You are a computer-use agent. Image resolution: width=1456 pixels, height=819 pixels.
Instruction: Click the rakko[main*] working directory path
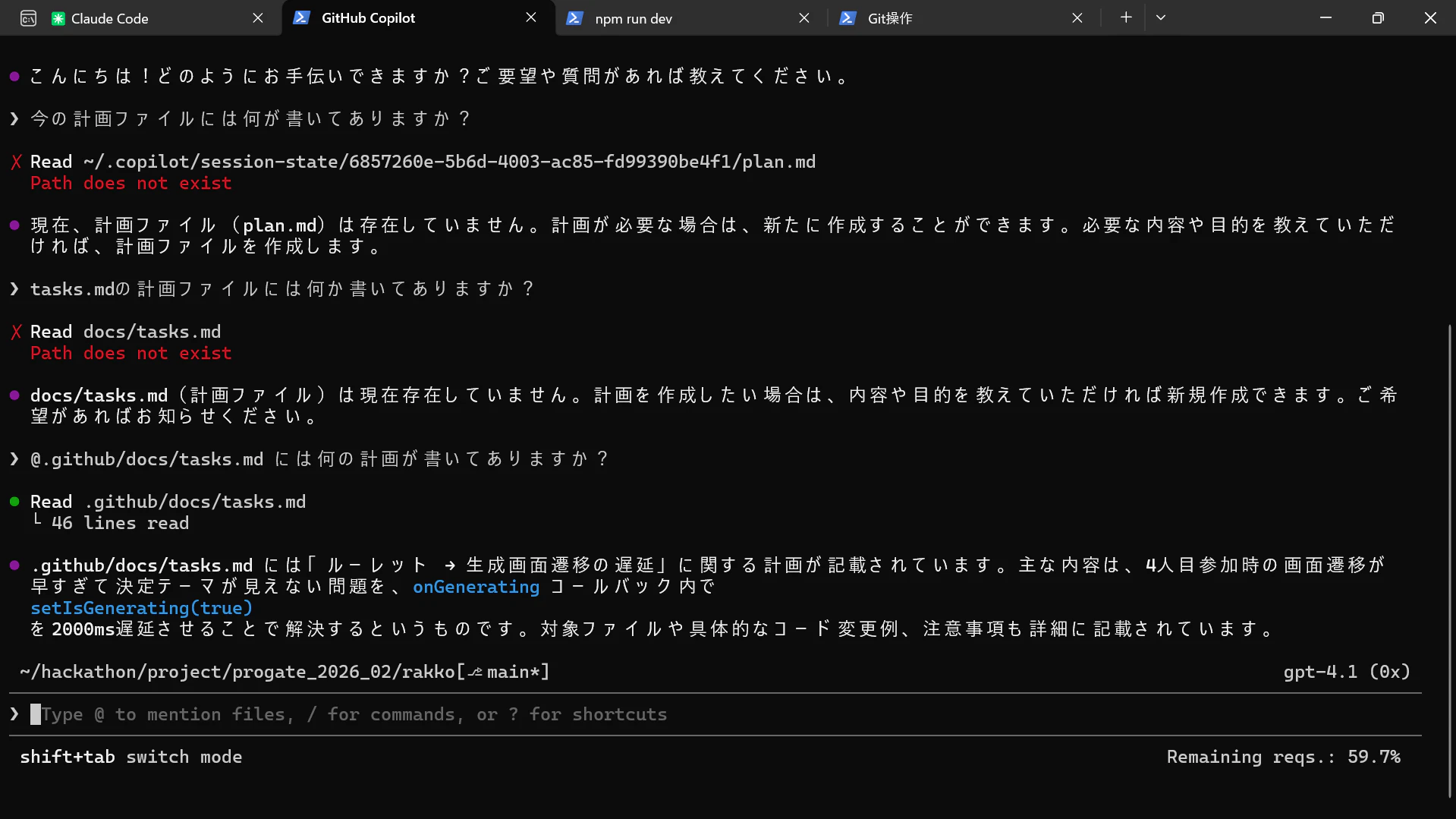click(x=285, y=672)
